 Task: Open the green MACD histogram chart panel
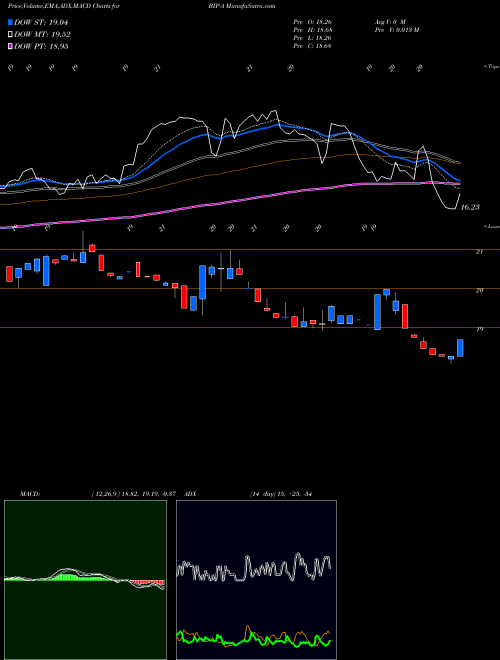pos(85,580)
